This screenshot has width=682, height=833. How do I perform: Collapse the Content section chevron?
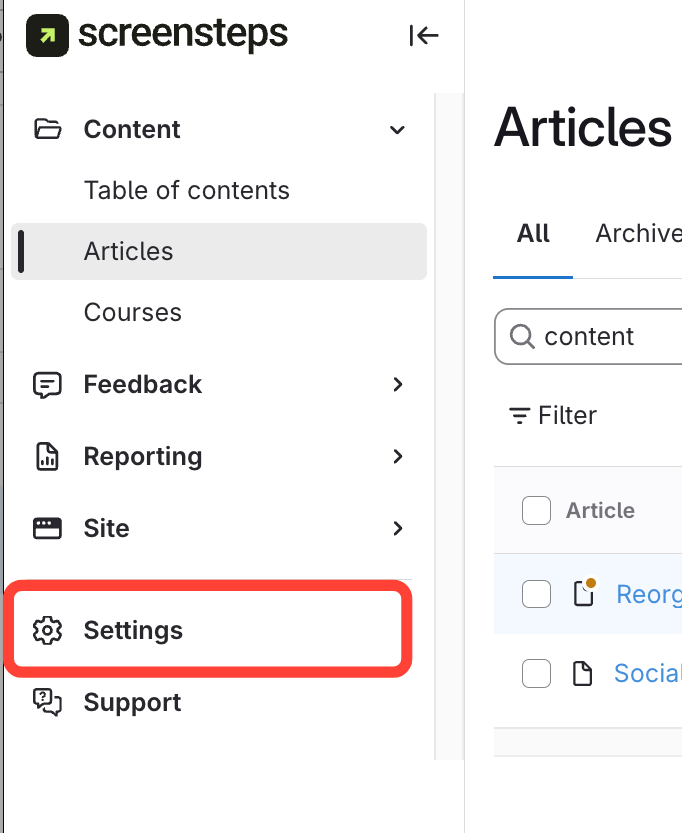point(397,130)
